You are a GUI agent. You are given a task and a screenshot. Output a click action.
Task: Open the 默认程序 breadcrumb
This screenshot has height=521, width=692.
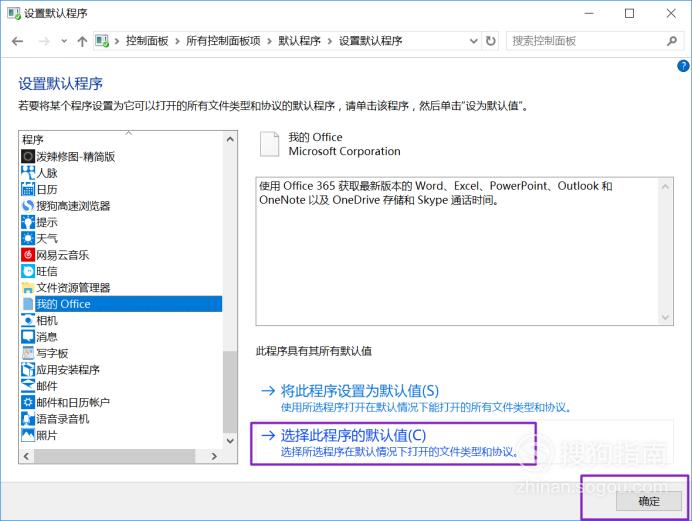pyautogui.click(x=300, y=41)
